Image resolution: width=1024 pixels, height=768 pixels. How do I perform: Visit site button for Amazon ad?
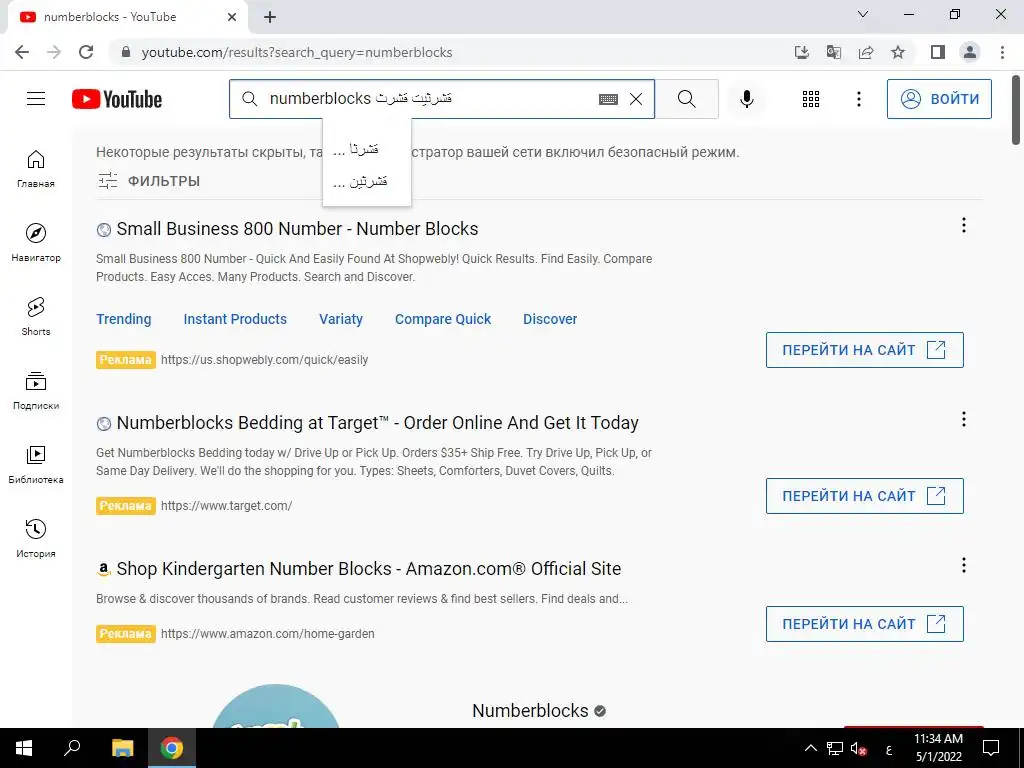865,624
